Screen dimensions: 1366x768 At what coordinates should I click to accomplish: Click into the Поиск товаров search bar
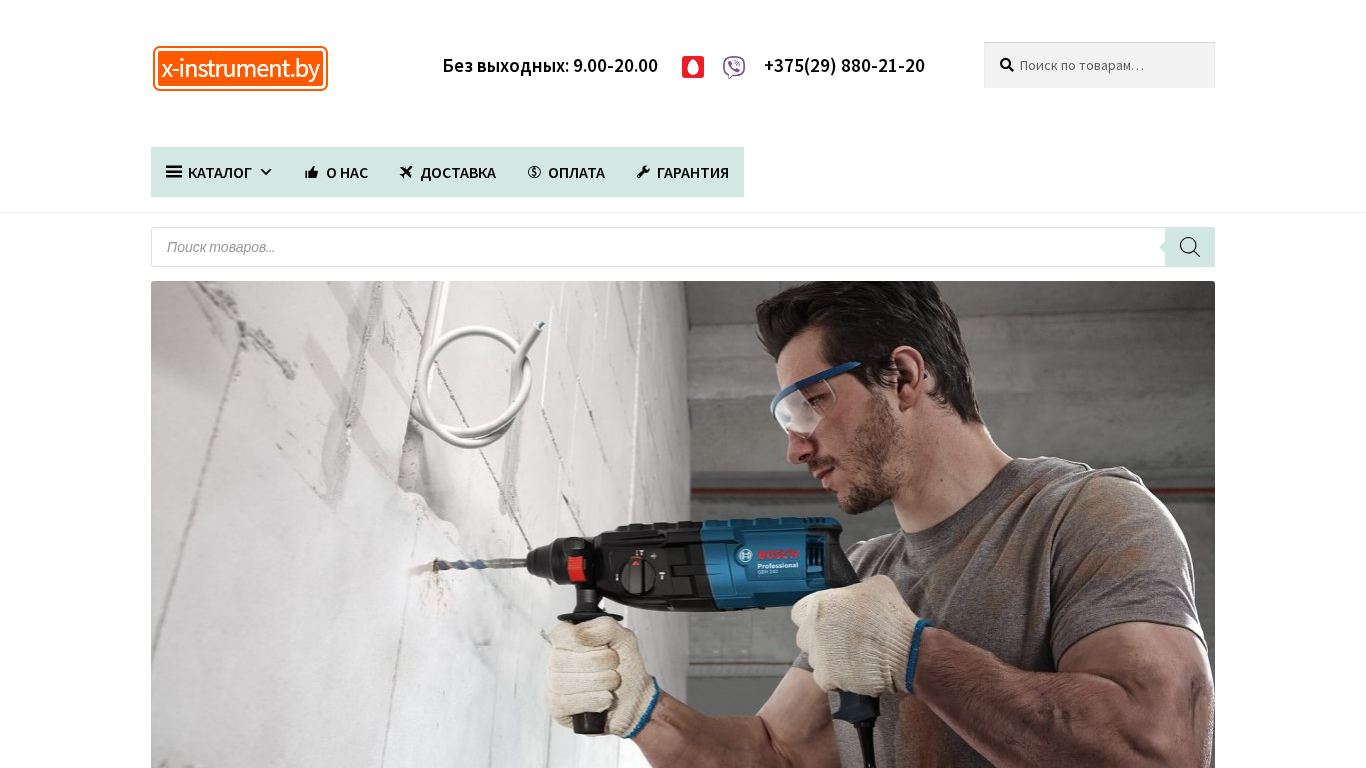pyautogui.click(x=658, y=247)
